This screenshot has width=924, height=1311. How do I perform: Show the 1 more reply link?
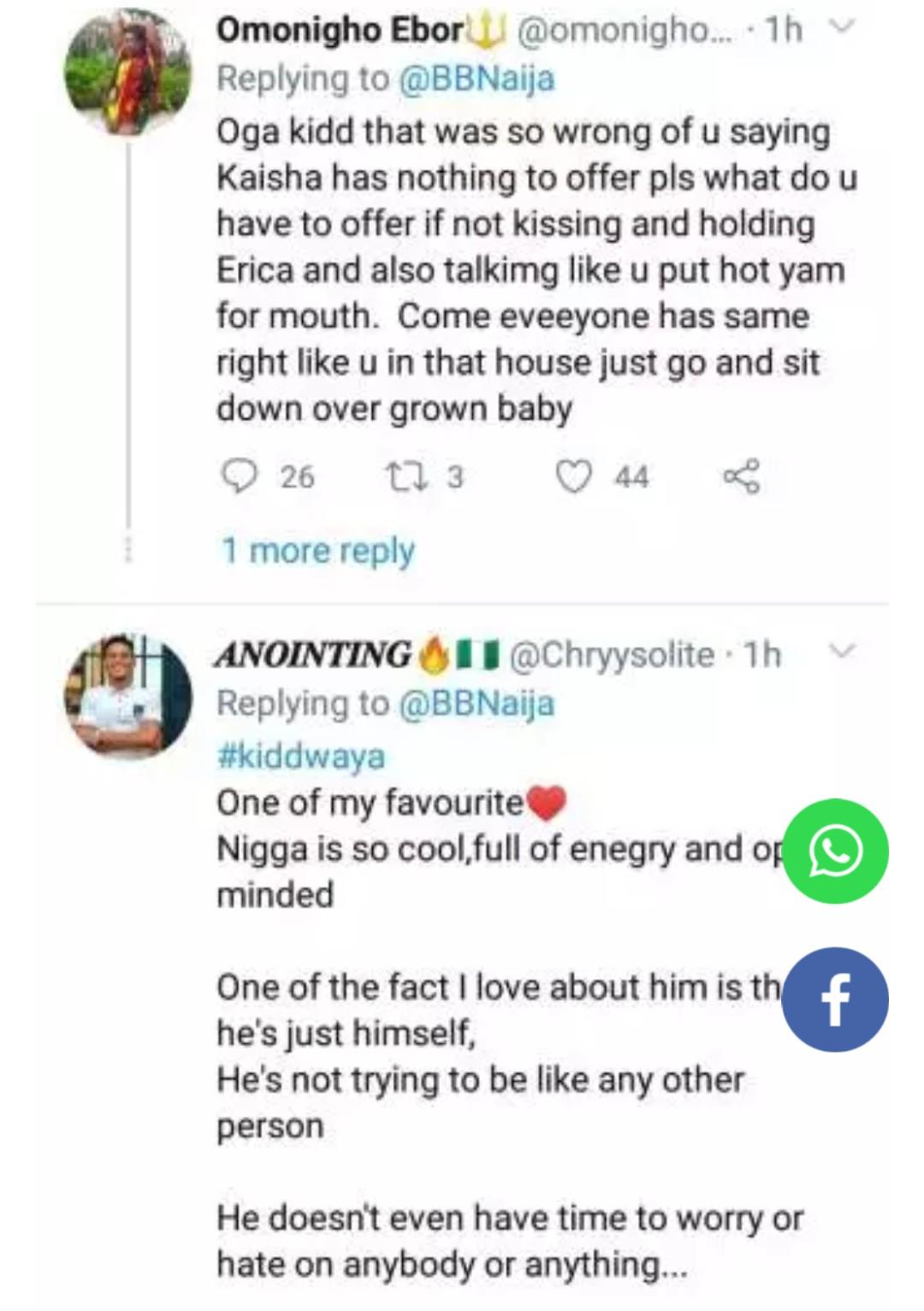point(317,550)
